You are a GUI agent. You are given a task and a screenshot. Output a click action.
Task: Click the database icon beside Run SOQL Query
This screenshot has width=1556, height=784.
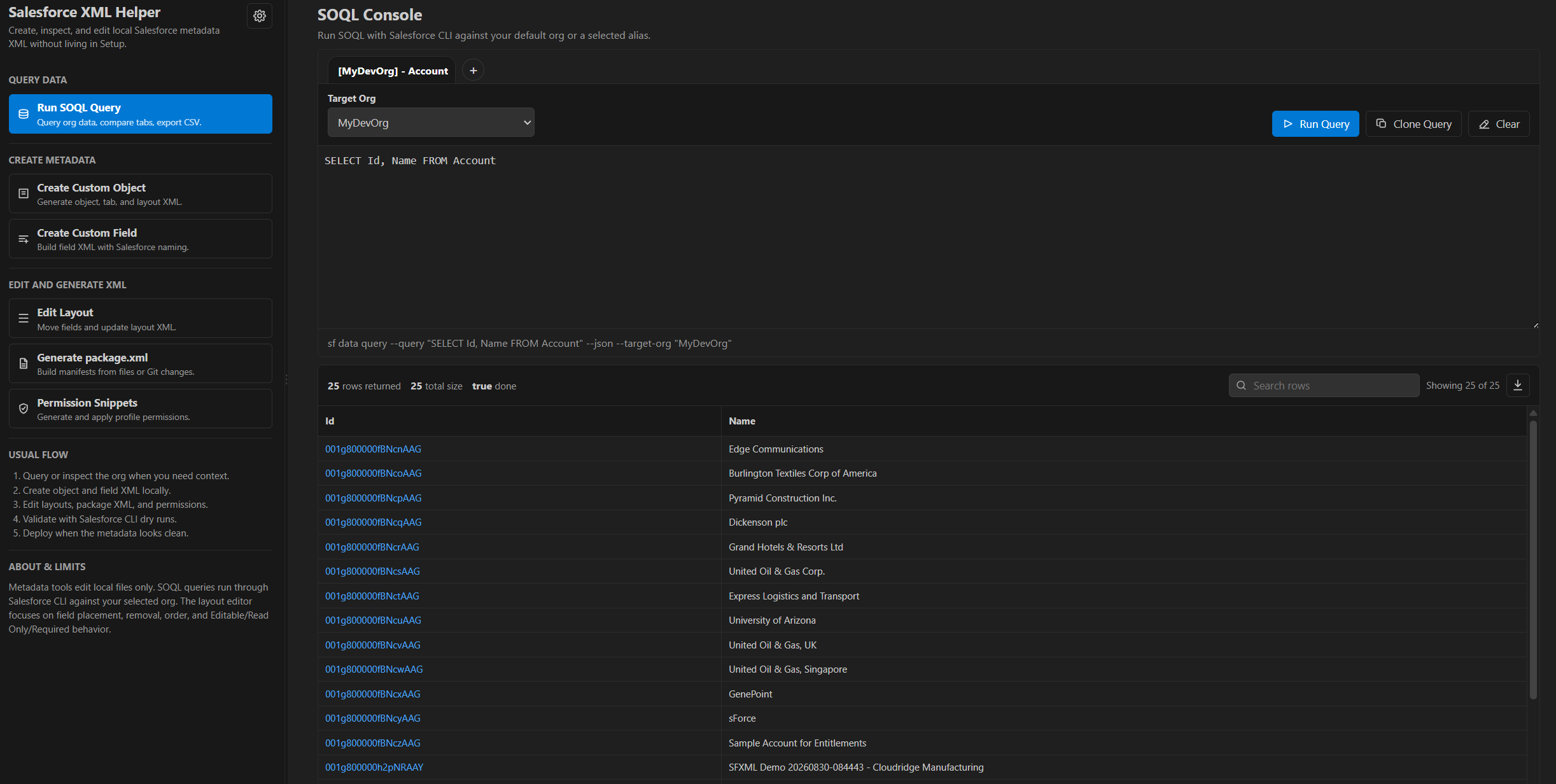pos(24,114)
